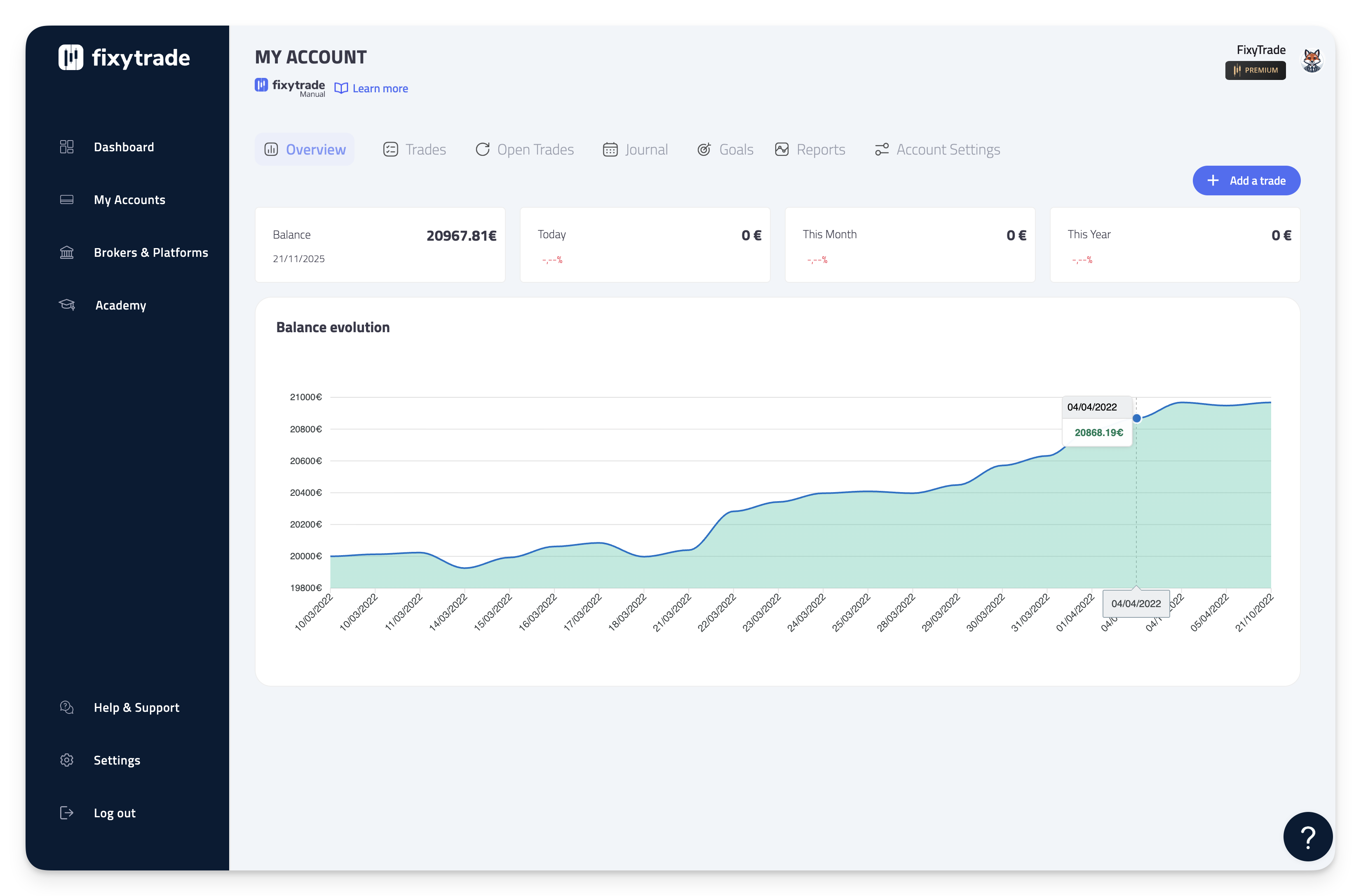The width and height of the screenshot is (1361, 896).
Task: Click the Log out arrow icon
Action: pyautogui.click(x=67, y=812)
